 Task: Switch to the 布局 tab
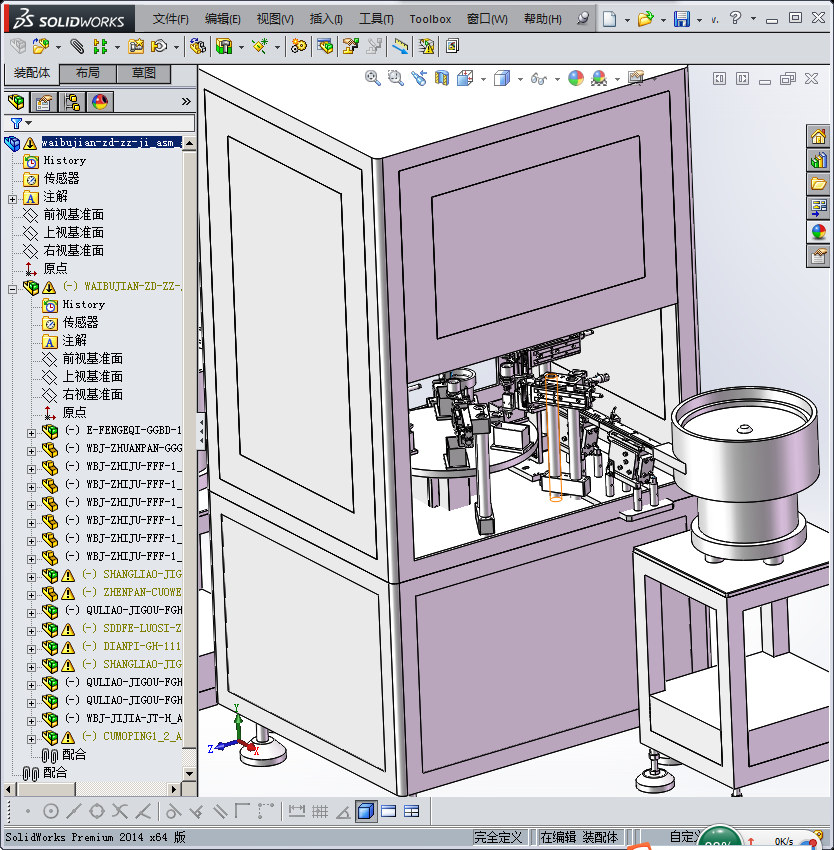tap(87, 73)
